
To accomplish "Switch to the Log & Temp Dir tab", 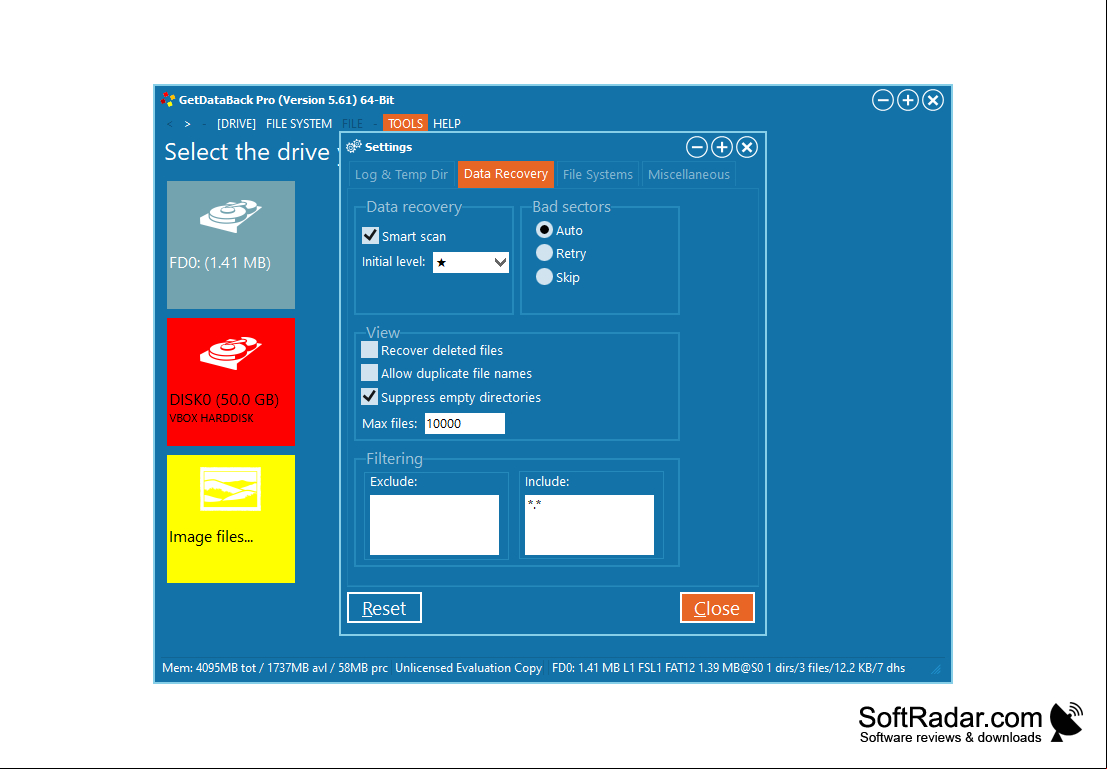I will click(x=401, y=174).
